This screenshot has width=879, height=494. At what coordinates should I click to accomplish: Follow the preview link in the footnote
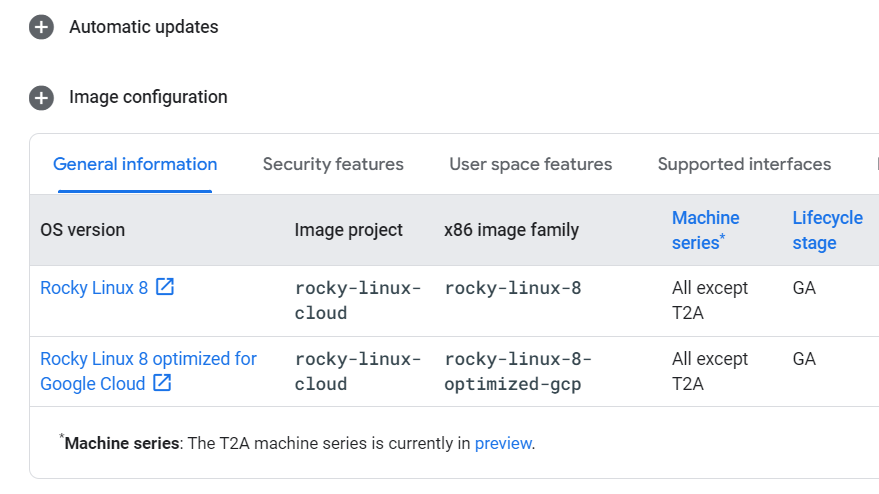click(x=503, y=444)
